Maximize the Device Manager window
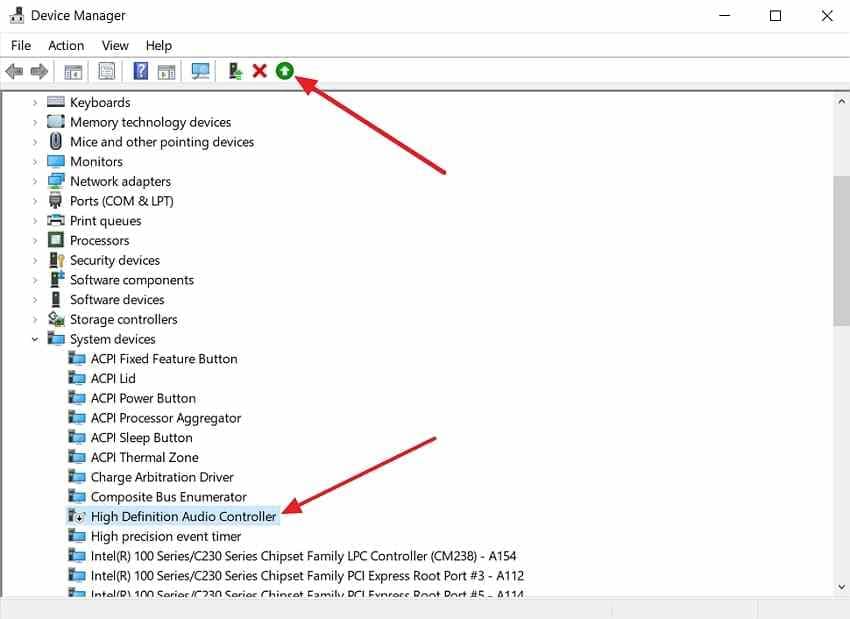The image size is (850, 619). point(775,16)
